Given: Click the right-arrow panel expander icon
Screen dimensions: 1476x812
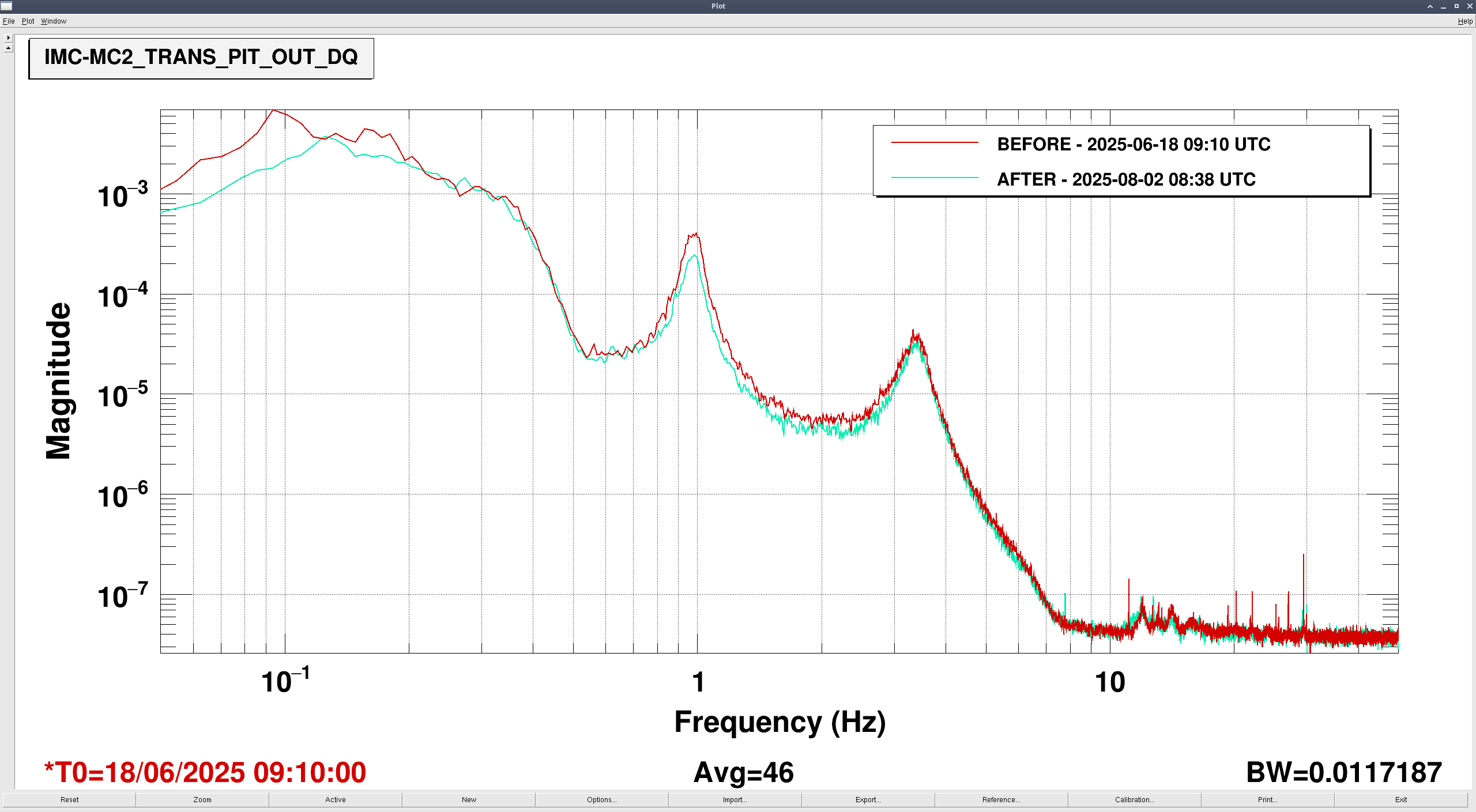Looking at the screenshot, I should coord(8,37).
